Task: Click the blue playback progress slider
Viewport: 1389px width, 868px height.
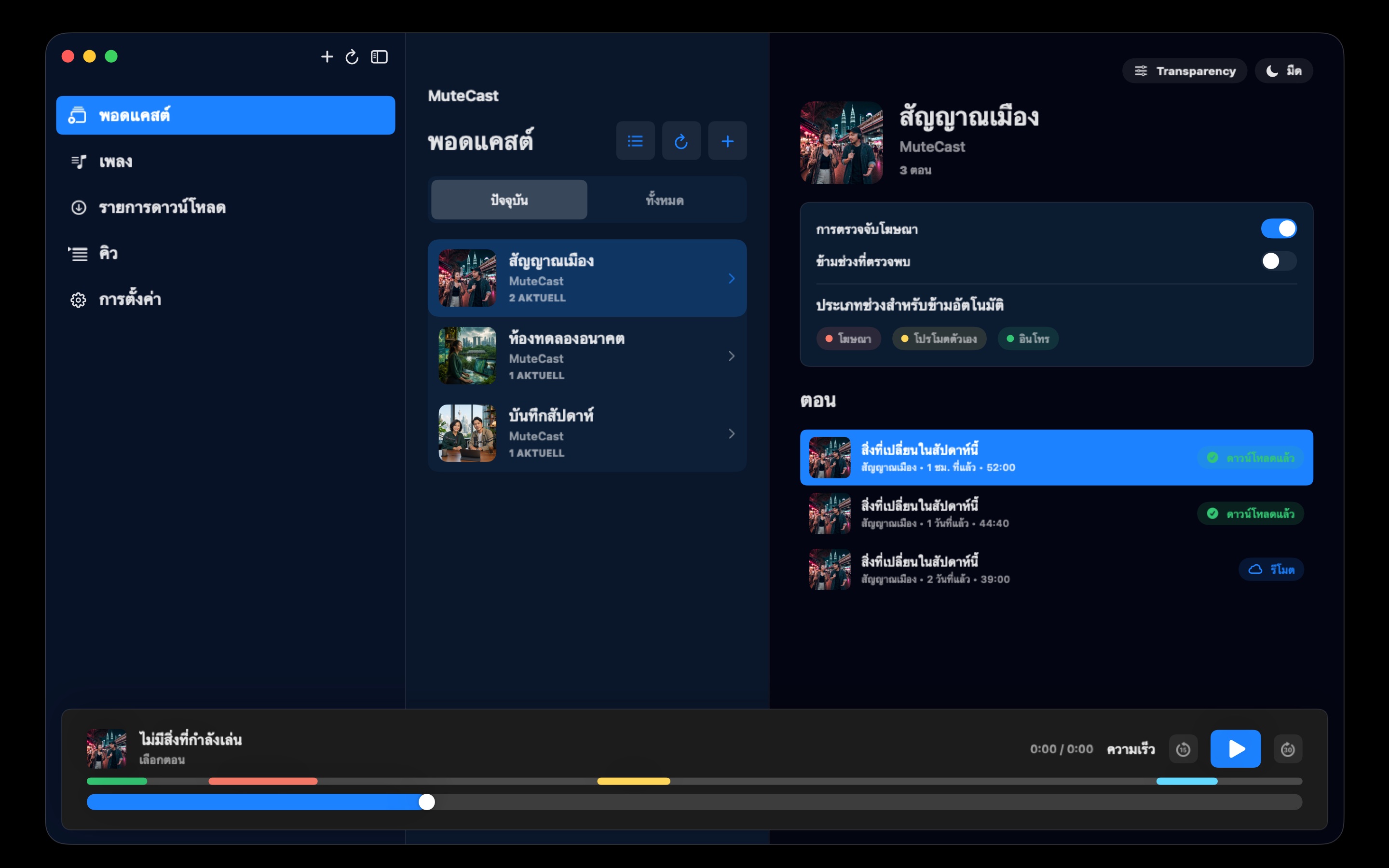Action: click(x=694, y=802)
